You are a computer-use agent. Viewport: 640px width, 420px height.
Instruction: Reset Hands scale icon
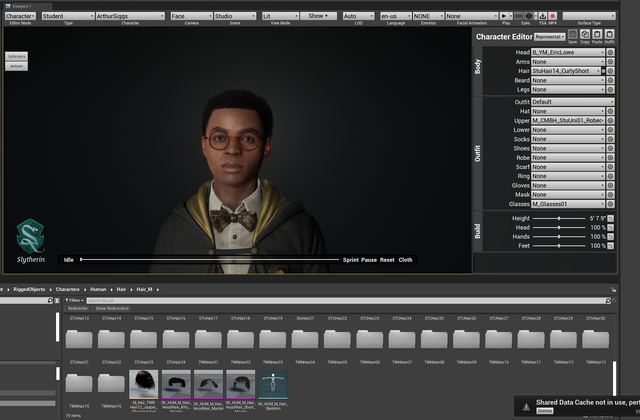click(611, 237)
